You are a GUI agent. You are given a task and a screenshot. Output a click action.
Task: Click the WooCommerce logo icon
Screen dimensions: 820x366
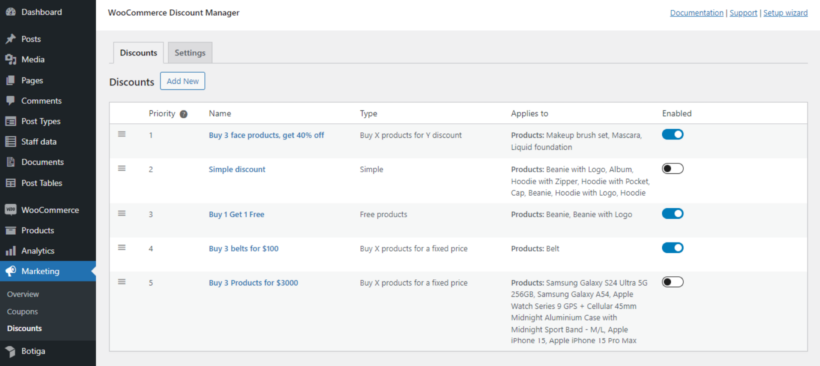click(10, 210)
